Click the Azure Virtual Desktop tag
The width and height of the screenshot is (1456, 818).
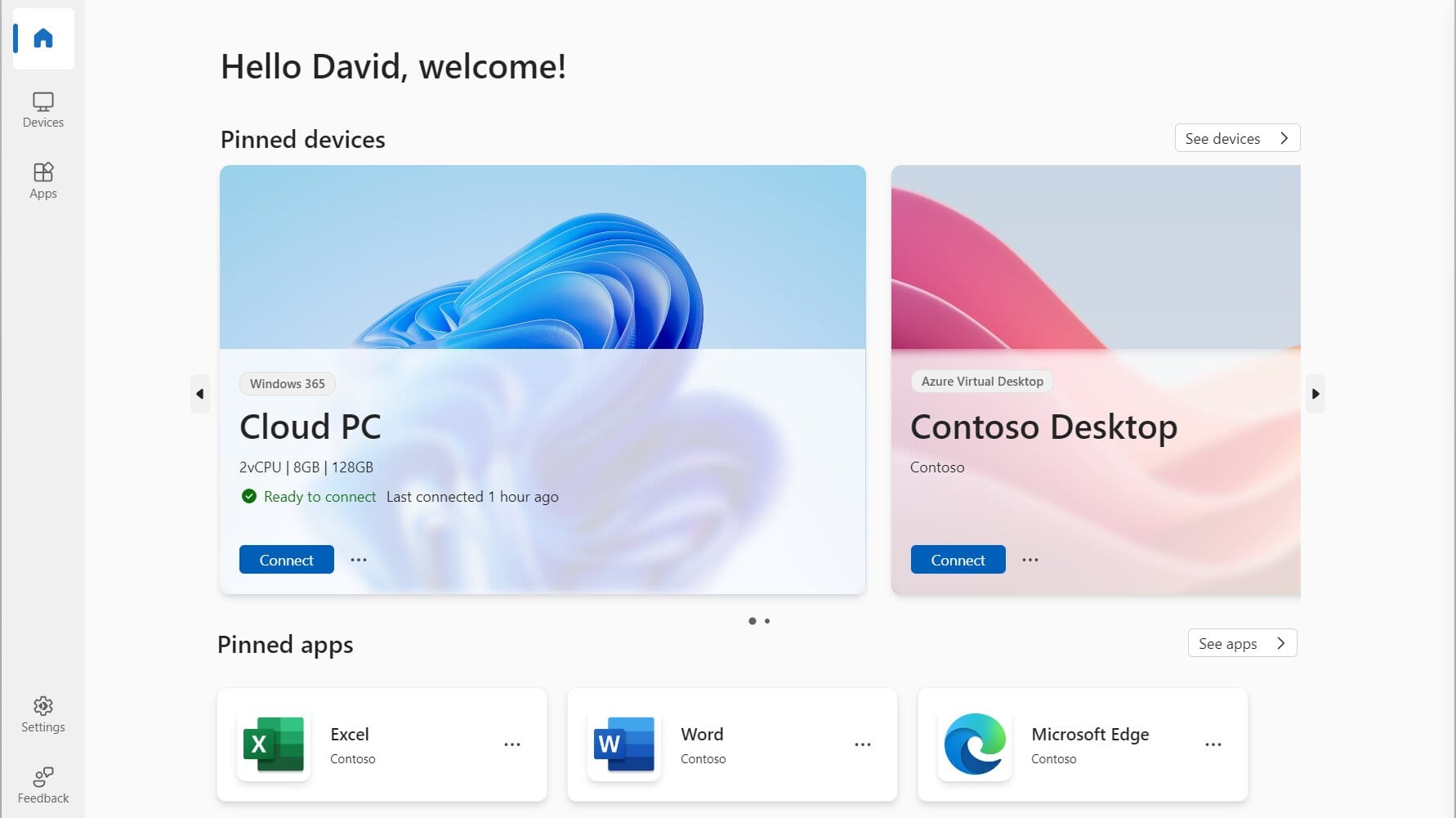[x=982, y=381]
